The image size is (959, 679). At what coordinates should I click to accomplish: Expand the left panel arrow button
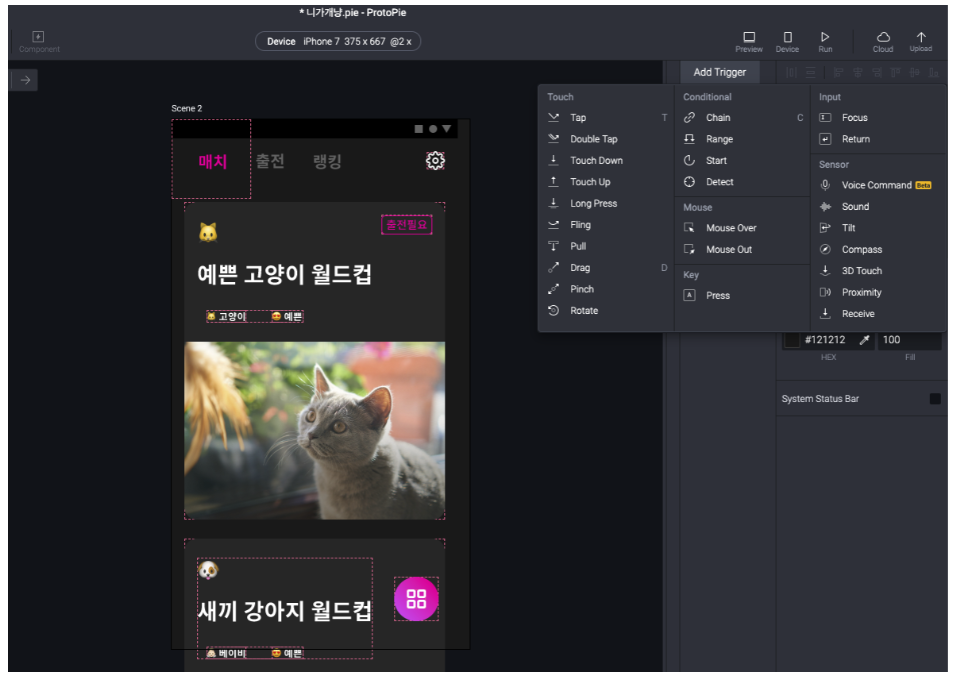[x=25, y=80]
